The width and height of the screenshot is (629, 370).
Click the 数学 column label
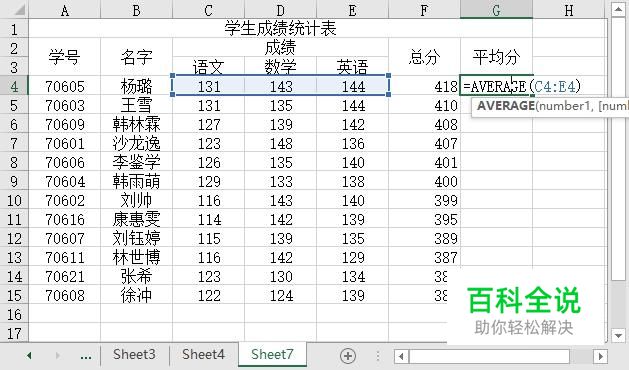point(280,67)
